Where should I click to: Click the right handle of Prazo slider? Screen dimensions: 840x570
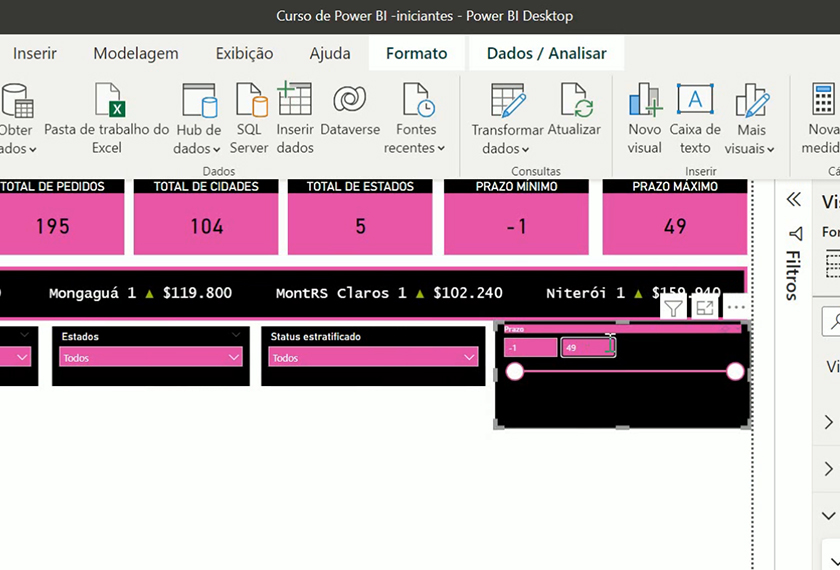pyautogui.click(x=735, y=372)
